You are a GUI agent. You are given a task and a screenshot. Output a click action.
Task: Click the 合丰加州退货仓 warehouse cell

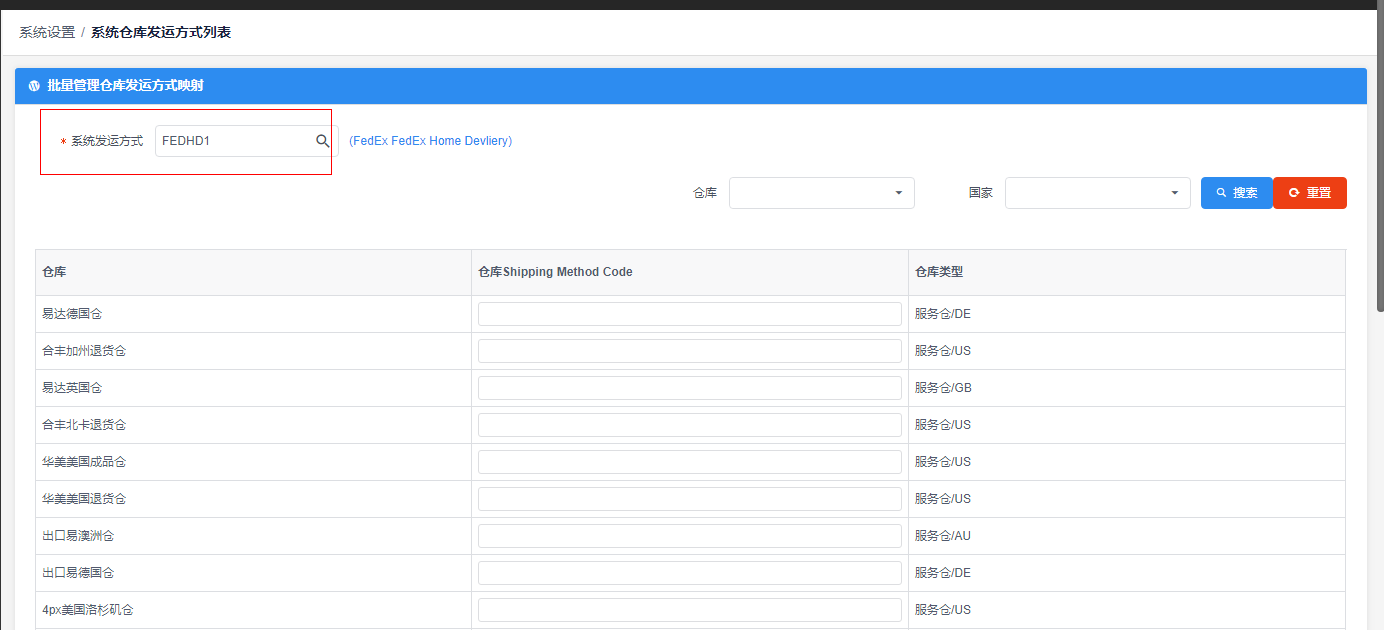[x=253, y=351]
